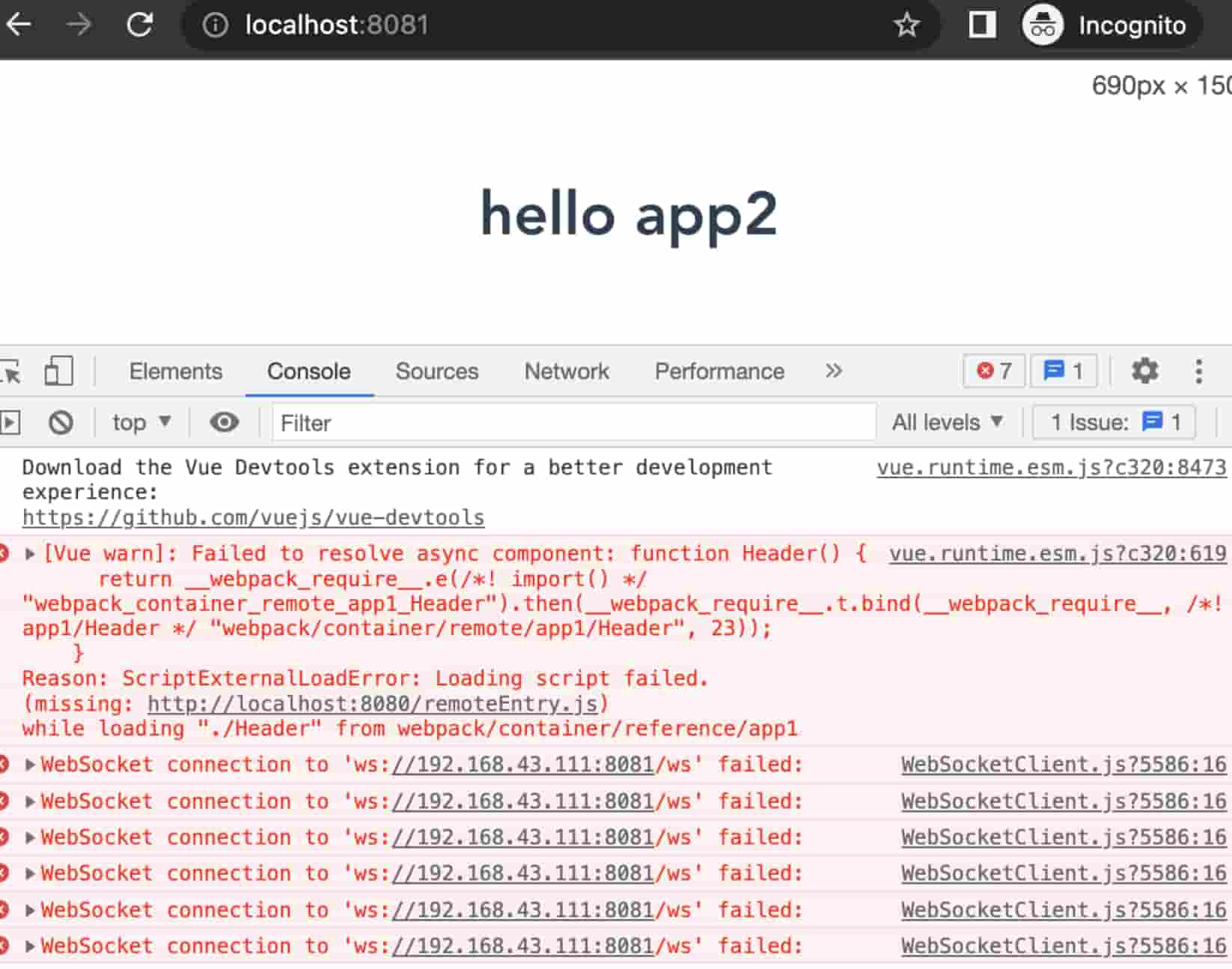The image size is (1232, 969).
Task: Switch to the Elements tab
Action: coord(175,371)
